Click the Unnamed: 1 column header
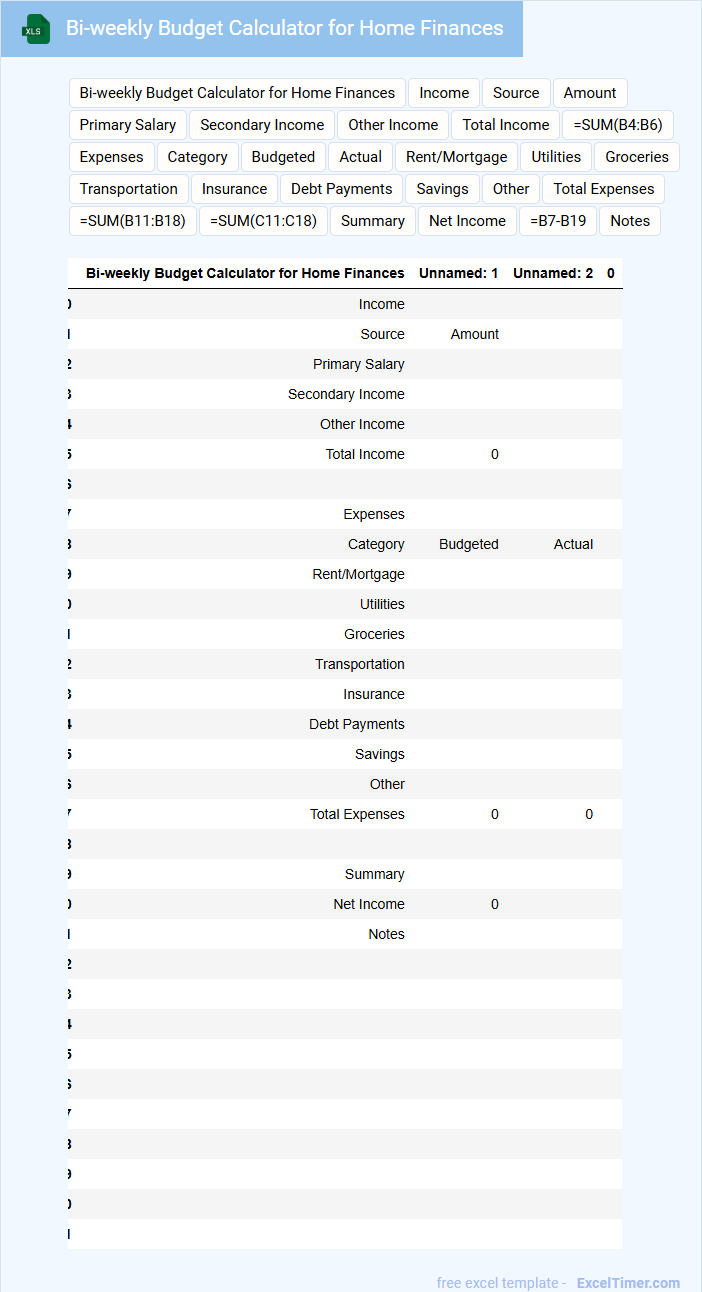702x1292 pixels. point(458,273)
